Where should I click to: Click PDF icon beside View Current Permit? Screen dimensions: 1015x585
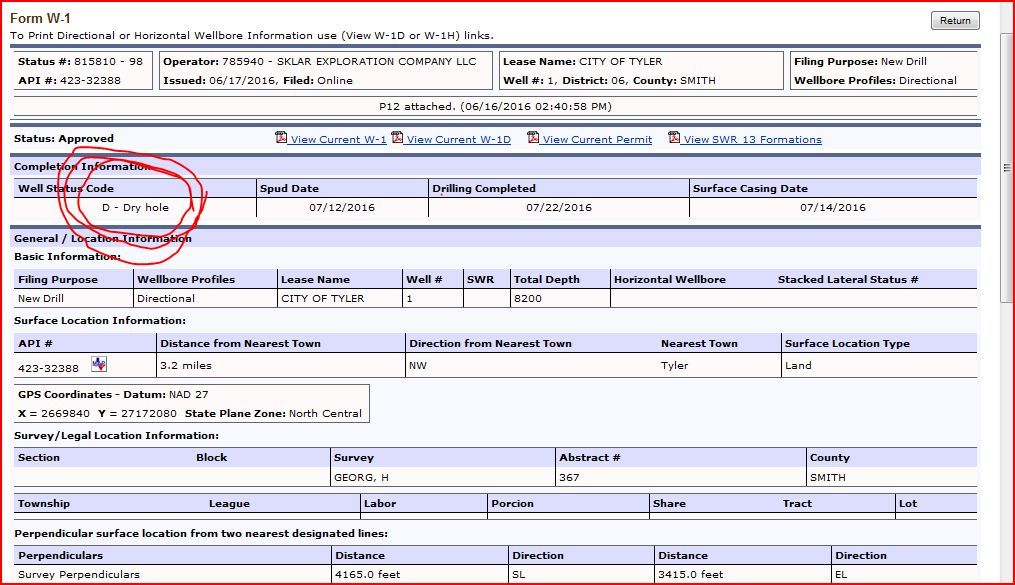coord(533,137)
